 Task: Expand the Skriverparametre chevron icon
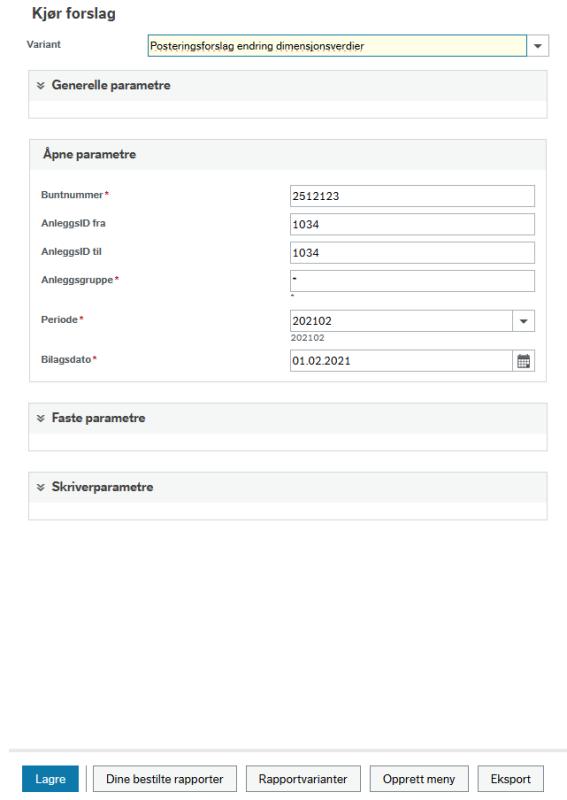pos(41,487)
